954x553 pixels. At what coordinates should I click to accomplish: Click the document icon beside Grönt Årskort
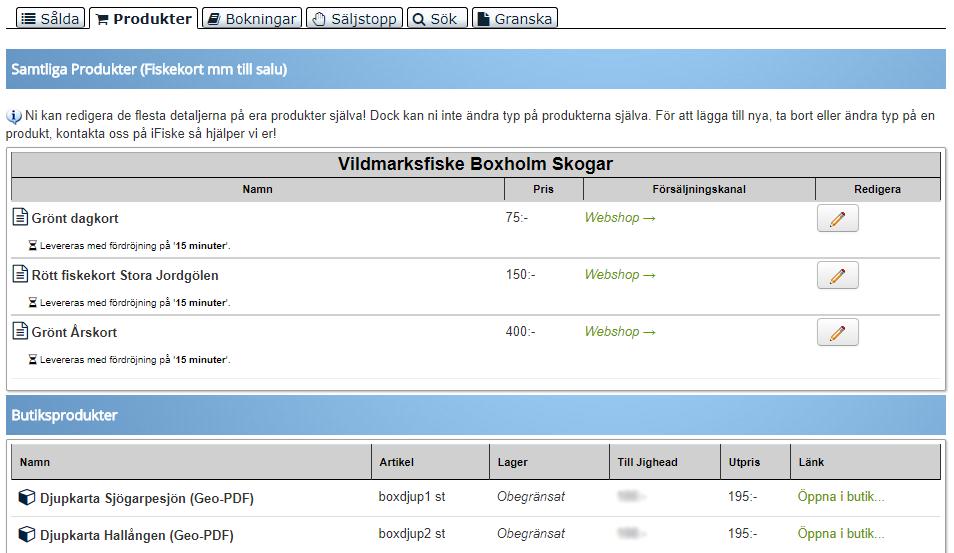coord(21,331)
